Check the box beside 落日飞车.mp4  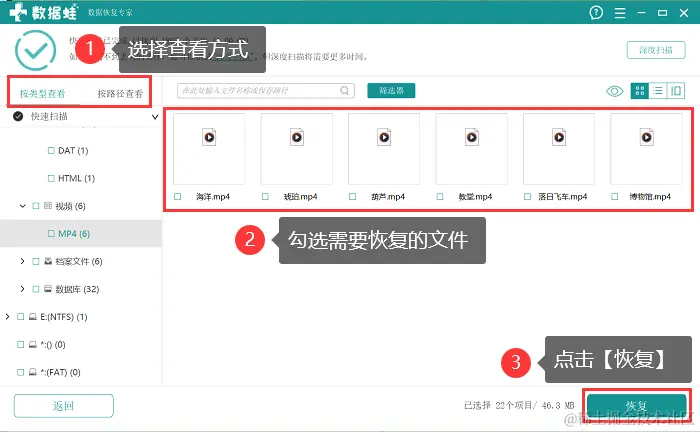[x=527, y=196]
